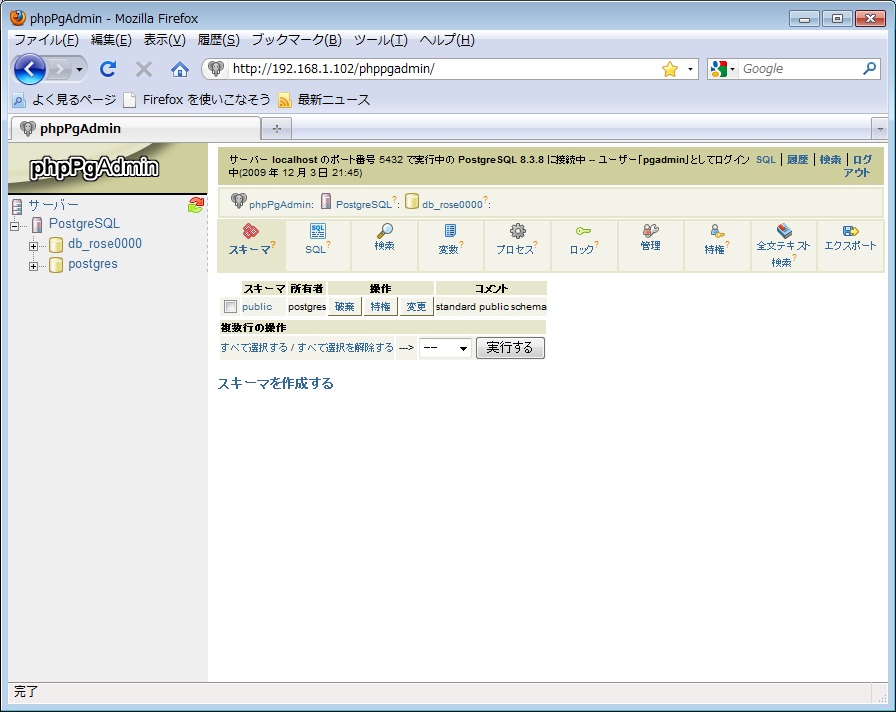Screen dimensions: 896x712
Task: Click the 検索 link in top bar
Action: [x=830, y=160]
